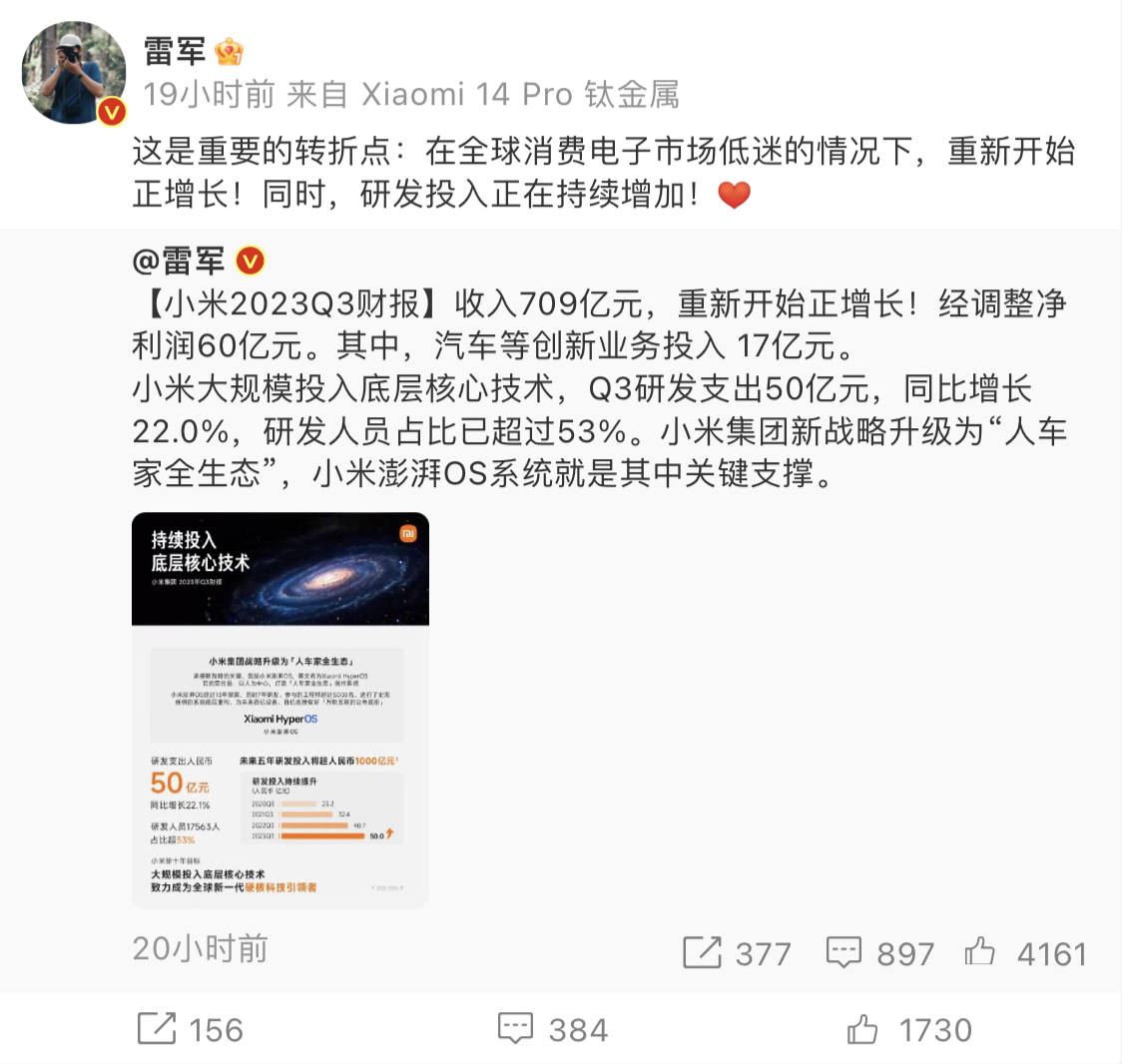1122x1064 pixels.
Task: Open comments via bottom icon showing 384
Action: point(515,1028)
